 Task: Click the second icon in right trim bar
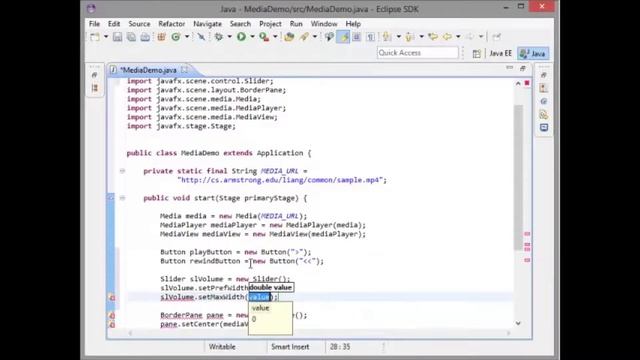click(544, 88)
